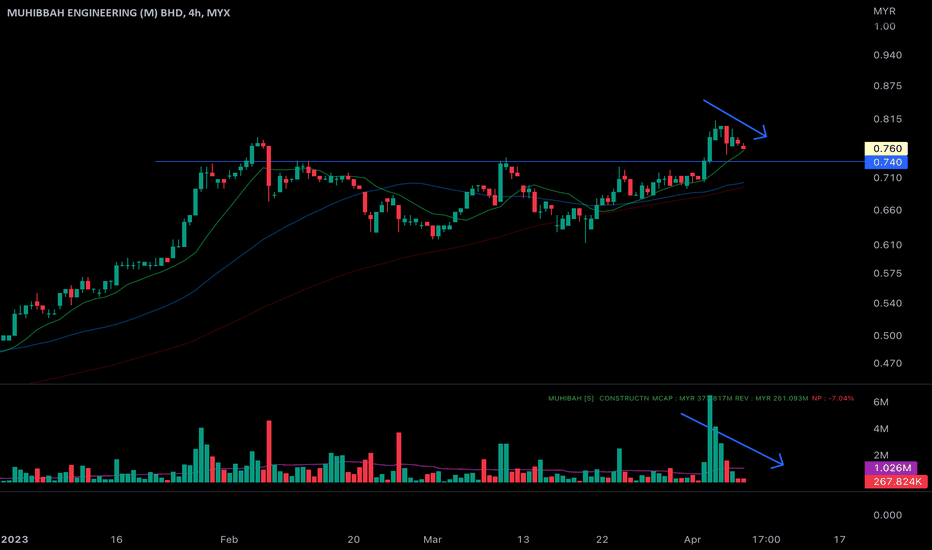Click the 0.470 price axis label
The image size is (932, 550).
887,363
